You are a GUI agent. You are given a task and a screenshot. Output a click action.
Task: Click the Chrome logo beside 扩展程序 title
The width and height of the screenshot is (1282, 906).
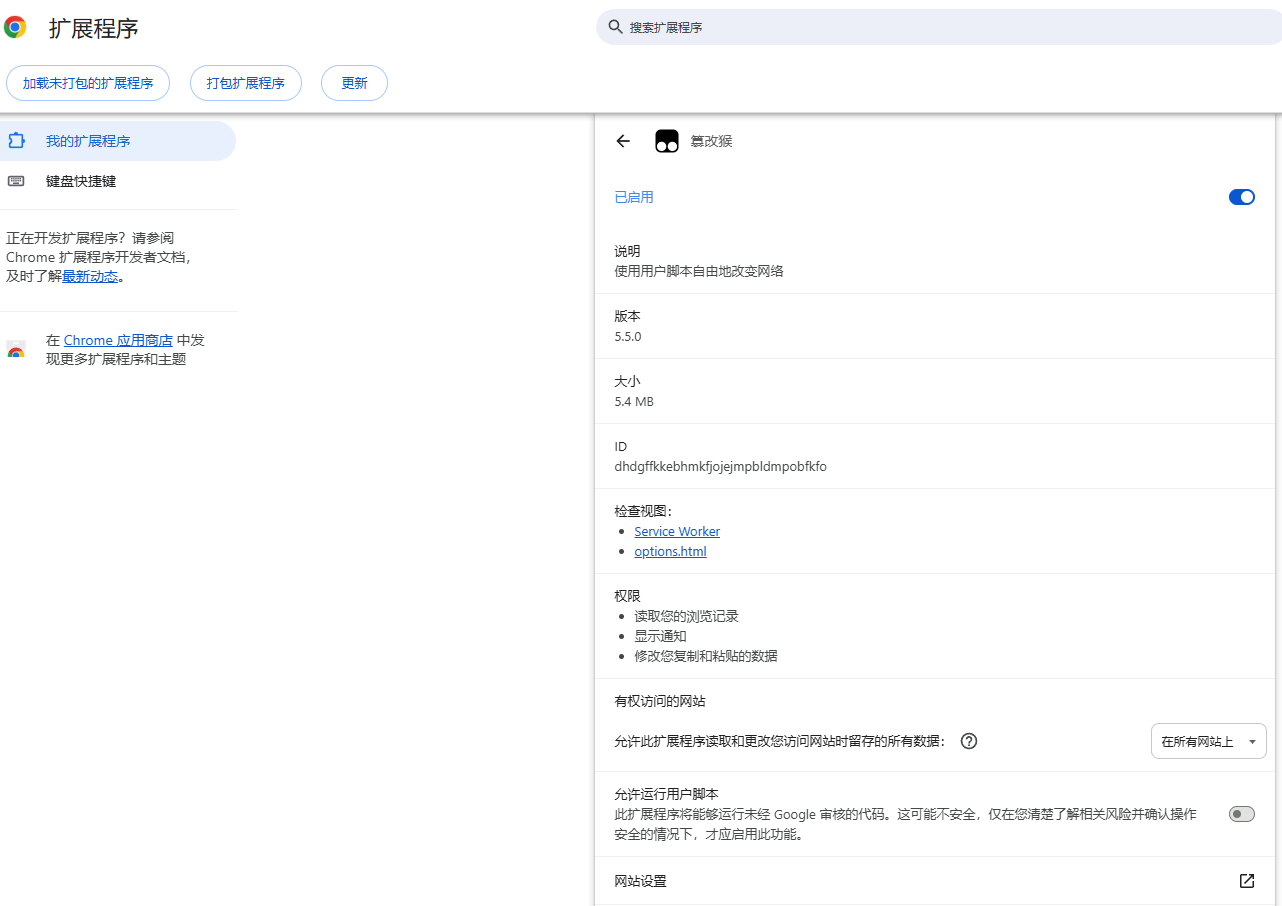click(15, 27)
